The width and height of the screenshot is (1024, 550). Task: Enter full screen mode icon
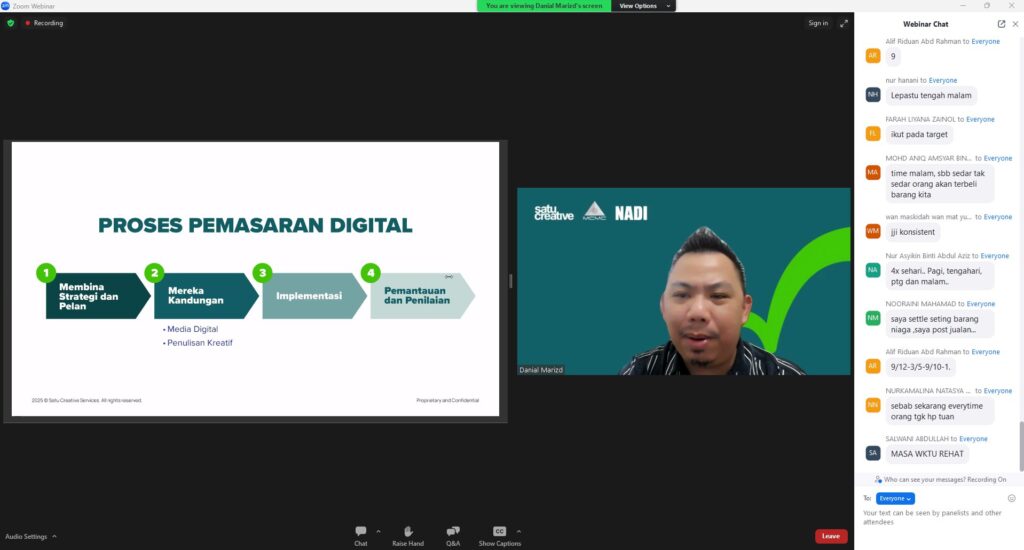coord(843,23)
